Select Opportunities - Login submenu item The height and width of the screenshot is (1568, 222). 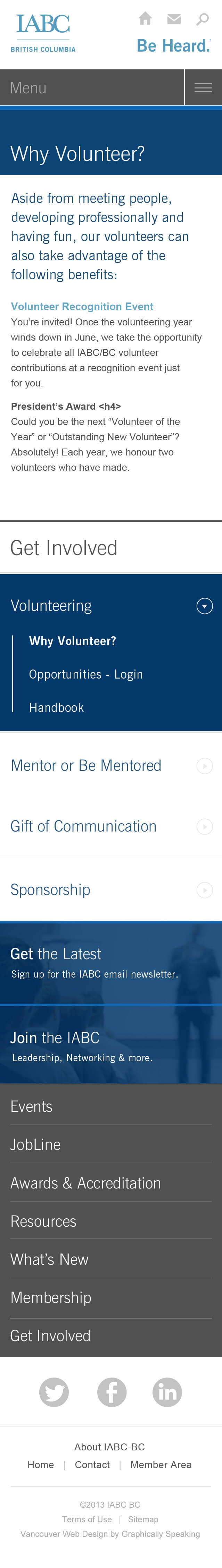coord(86,674)
